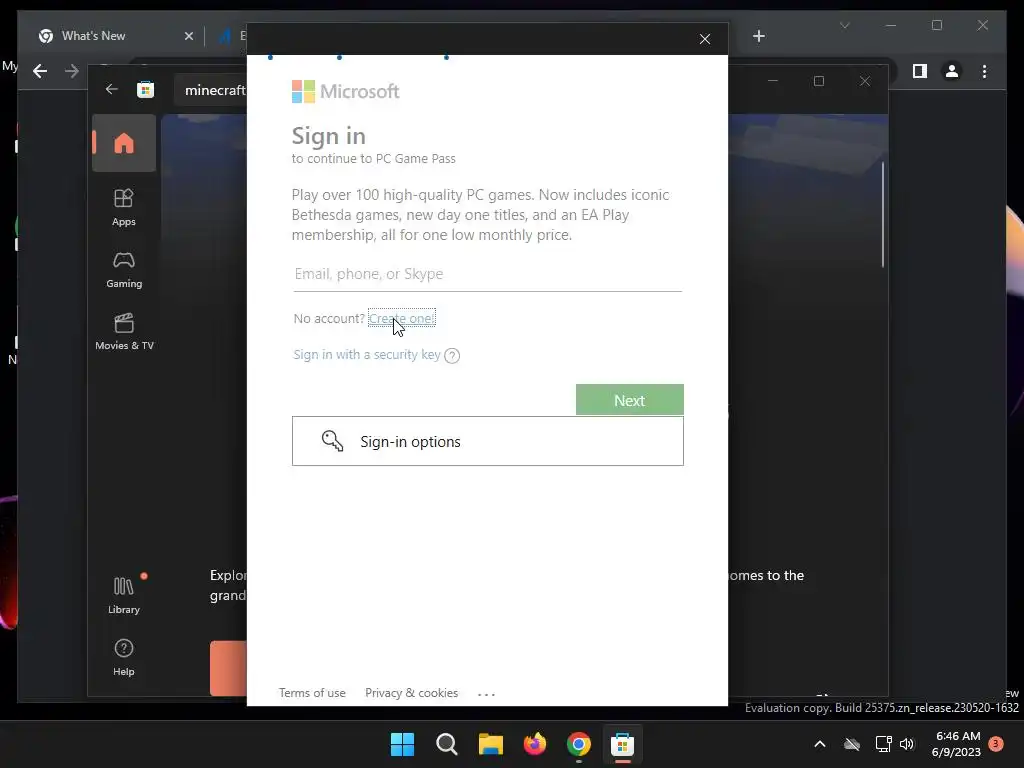Click the orange button in Store page
The height and width of the screenshot is (768, 1024).
pyautogui.click(x=228, y=668)
